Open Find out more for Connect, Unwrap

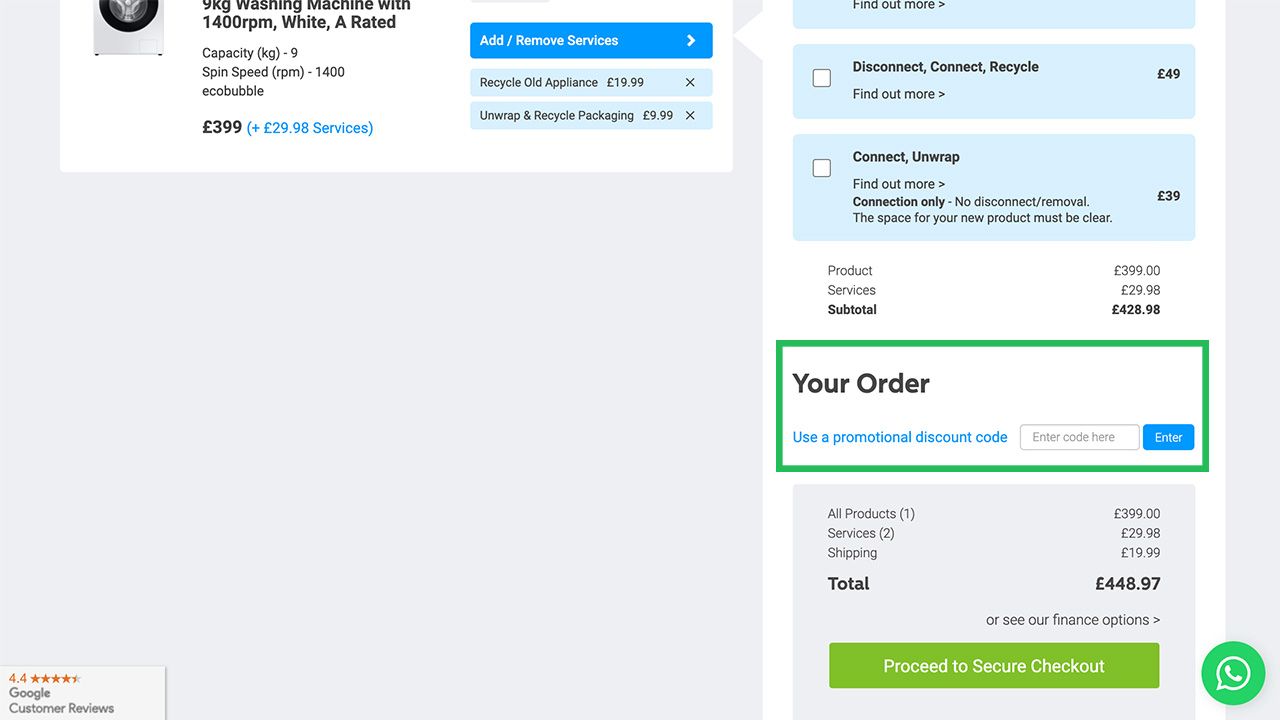(x=898, y=183)
